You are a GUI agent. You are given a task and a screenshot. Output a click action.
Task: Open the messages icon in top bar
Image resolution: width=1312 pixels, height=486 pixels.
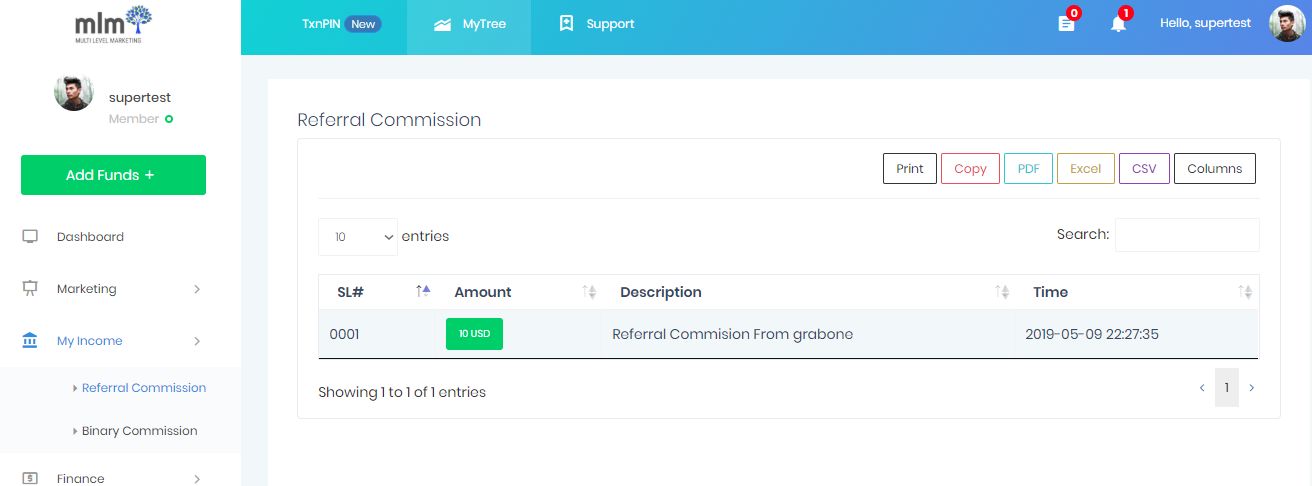1066,24
